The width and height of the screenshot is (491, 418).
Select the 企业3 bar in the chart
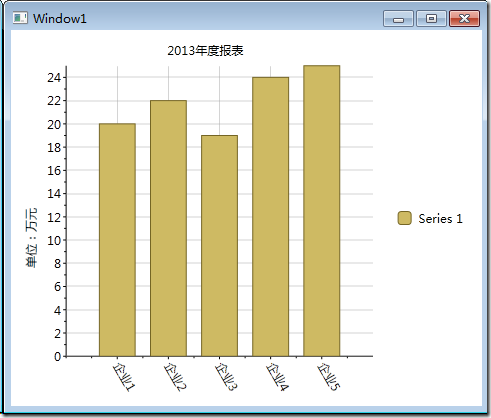(x=219, y=246)
